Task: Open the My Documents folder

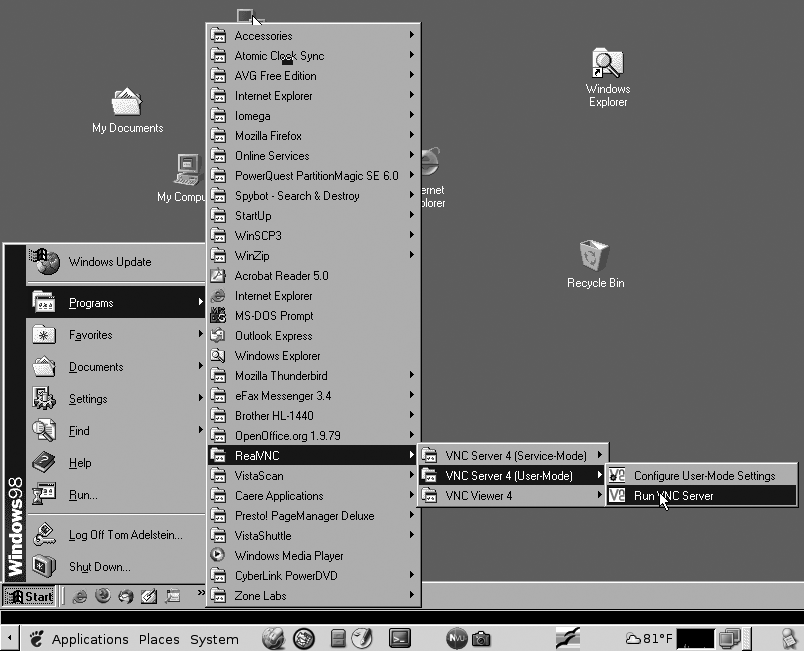Action: coord(126,103)
